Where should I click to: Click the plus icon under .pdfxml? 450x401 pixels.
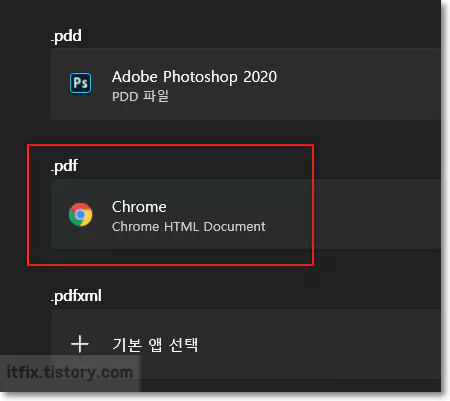pyautogui.click(x=80, y=344)
